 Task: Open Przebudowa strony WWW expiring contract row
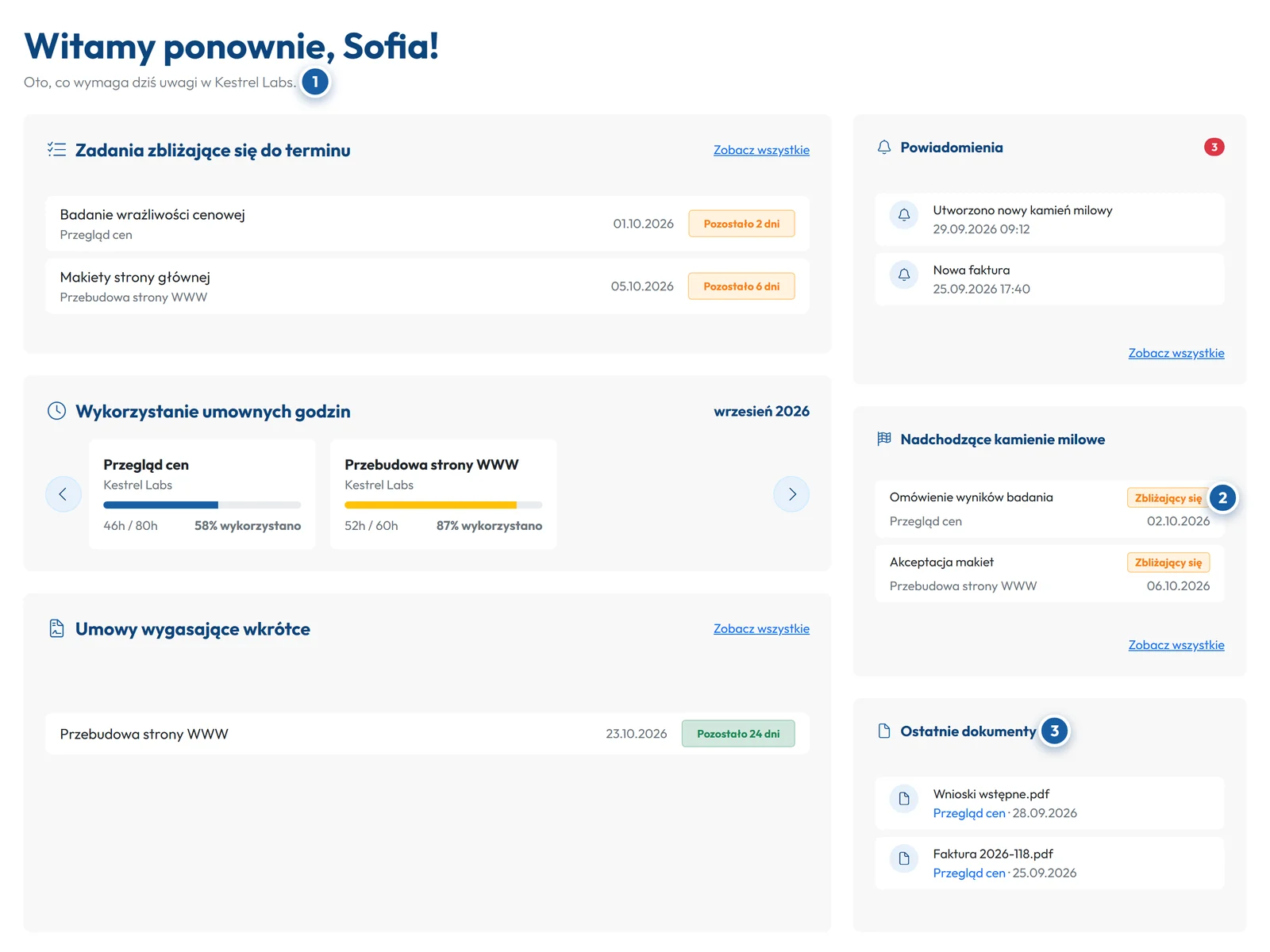[427, 734]
